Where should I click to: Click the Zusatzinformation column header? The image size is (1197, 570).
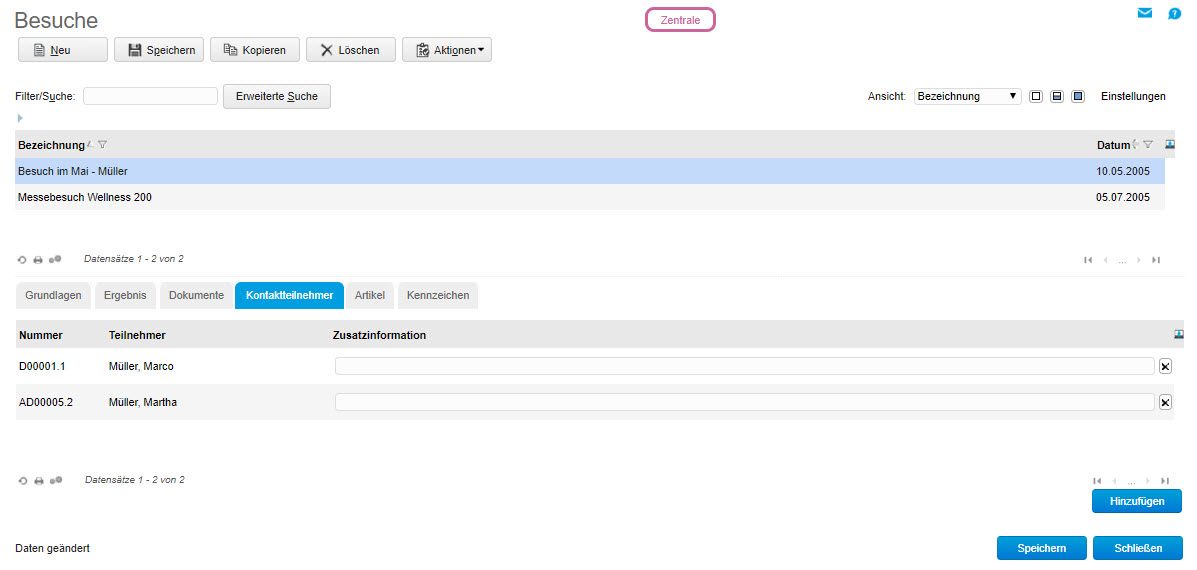click(379, 335)
